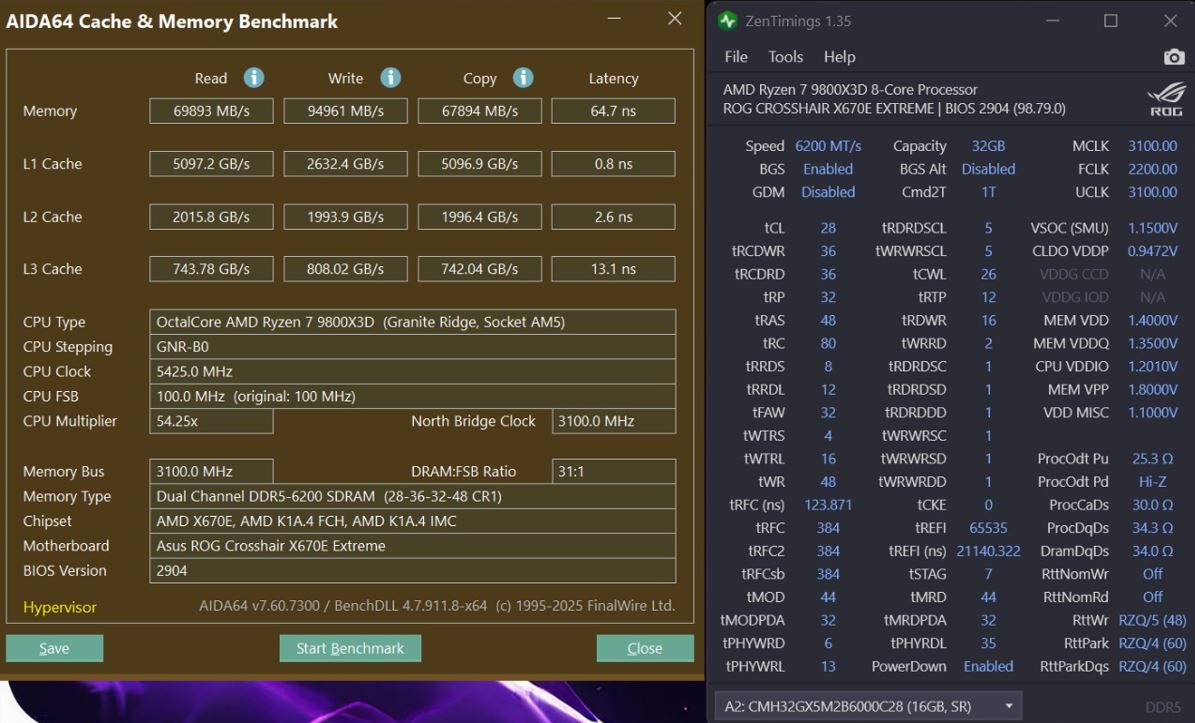Click the BGS Enabled value

click(828, 169)
